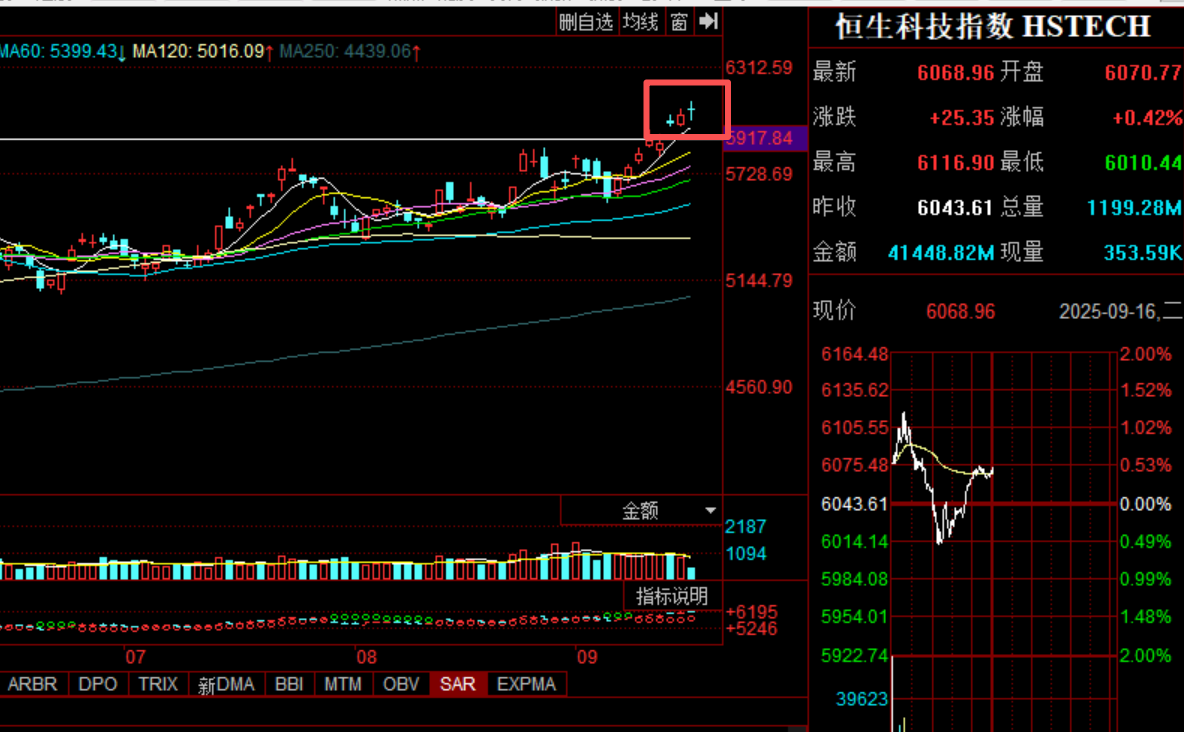Click the 5728.69 price axis label

[x=759, y=175]
